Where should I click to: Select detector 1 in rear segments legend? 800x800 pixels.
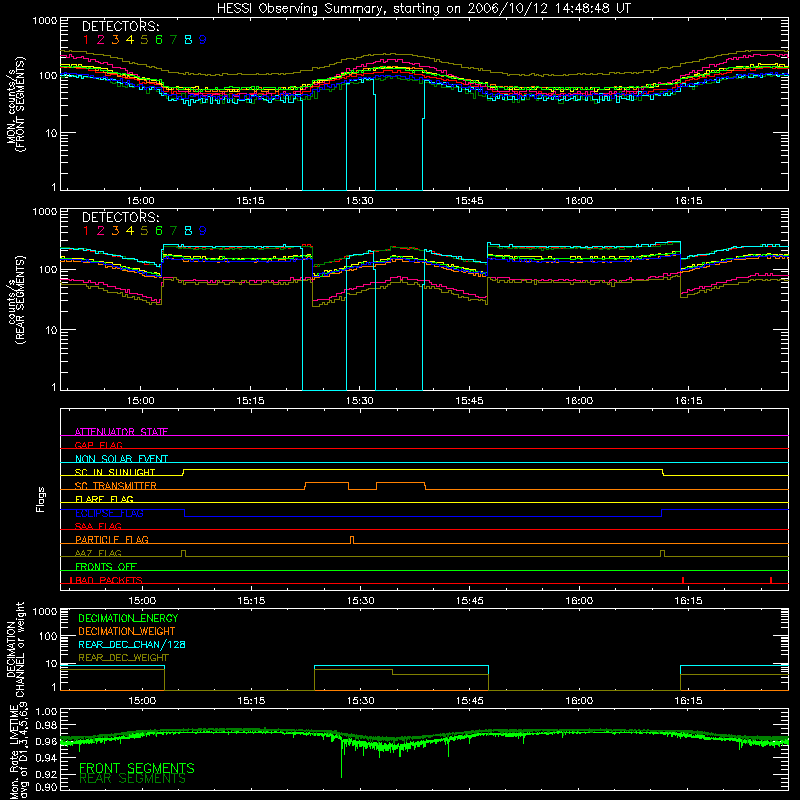point(86,231)
